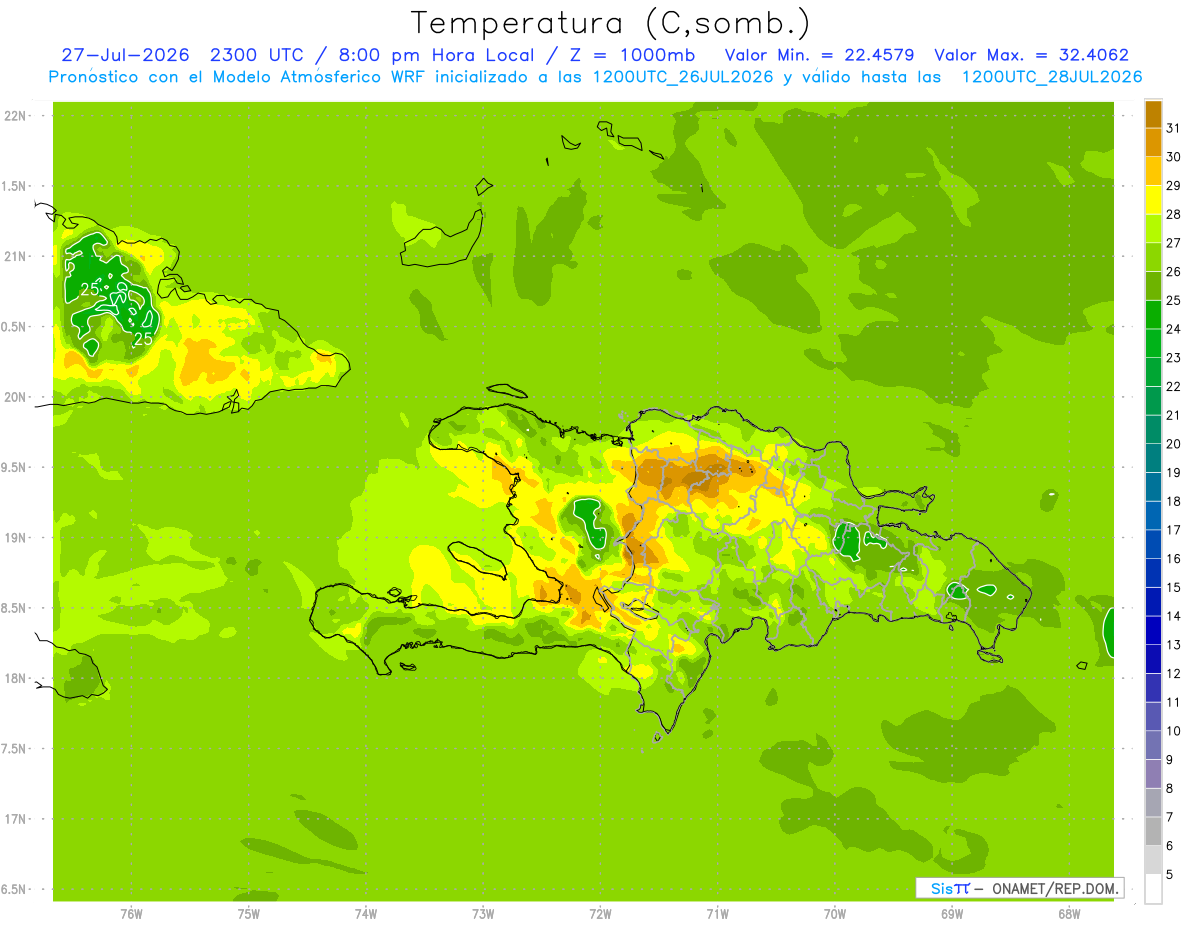Click the legend color between 29 and 30
The image size is (1200, 927).
1153,171
